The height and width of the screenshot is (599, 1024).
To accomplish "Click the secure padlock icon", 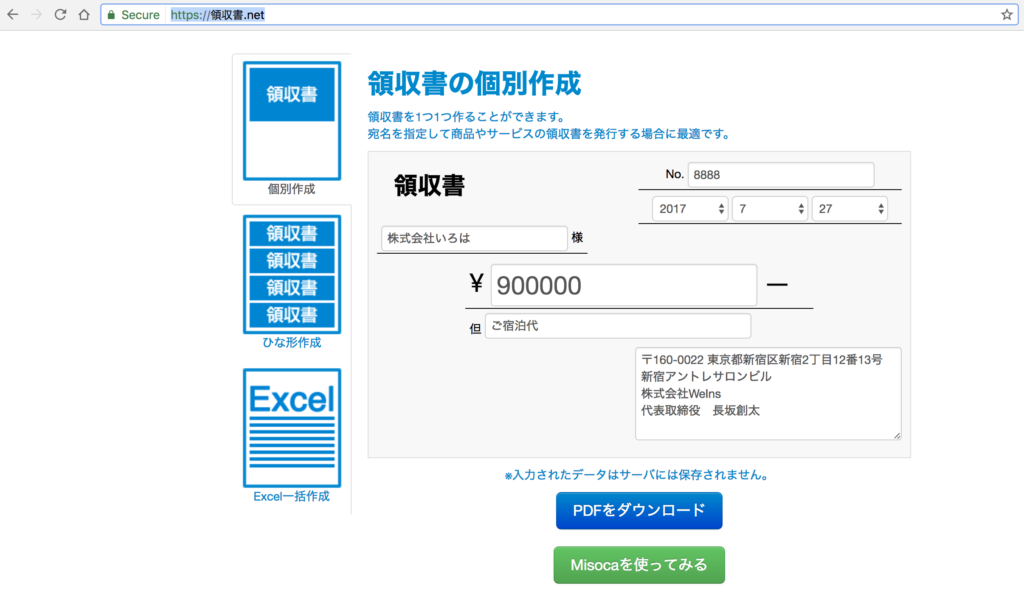I will 112,15.
